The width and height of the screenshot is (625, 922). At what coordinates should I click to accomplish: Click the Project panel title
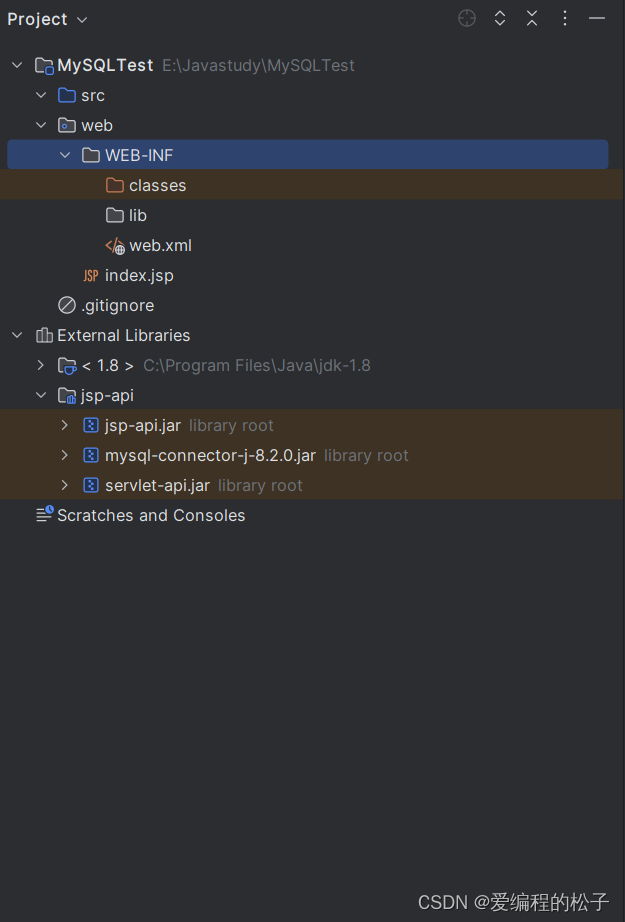click(38, 19)
